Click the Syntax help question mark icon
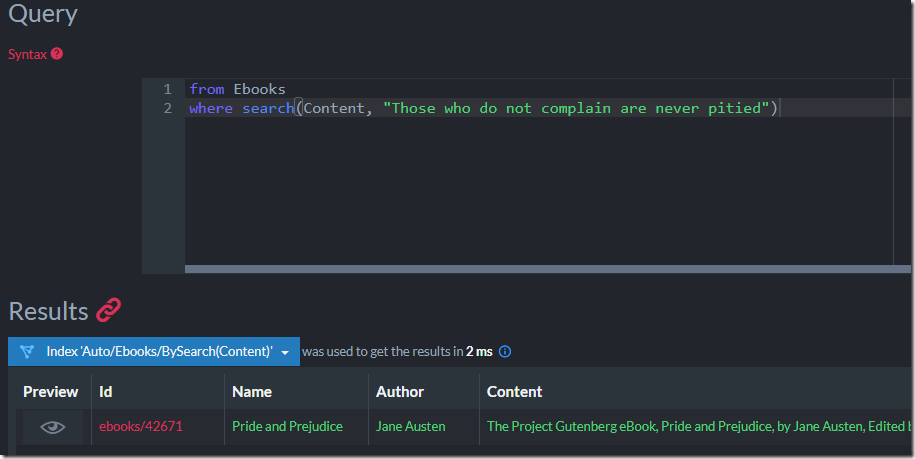This screenshot has height=459, width=915. pos(57,54)
